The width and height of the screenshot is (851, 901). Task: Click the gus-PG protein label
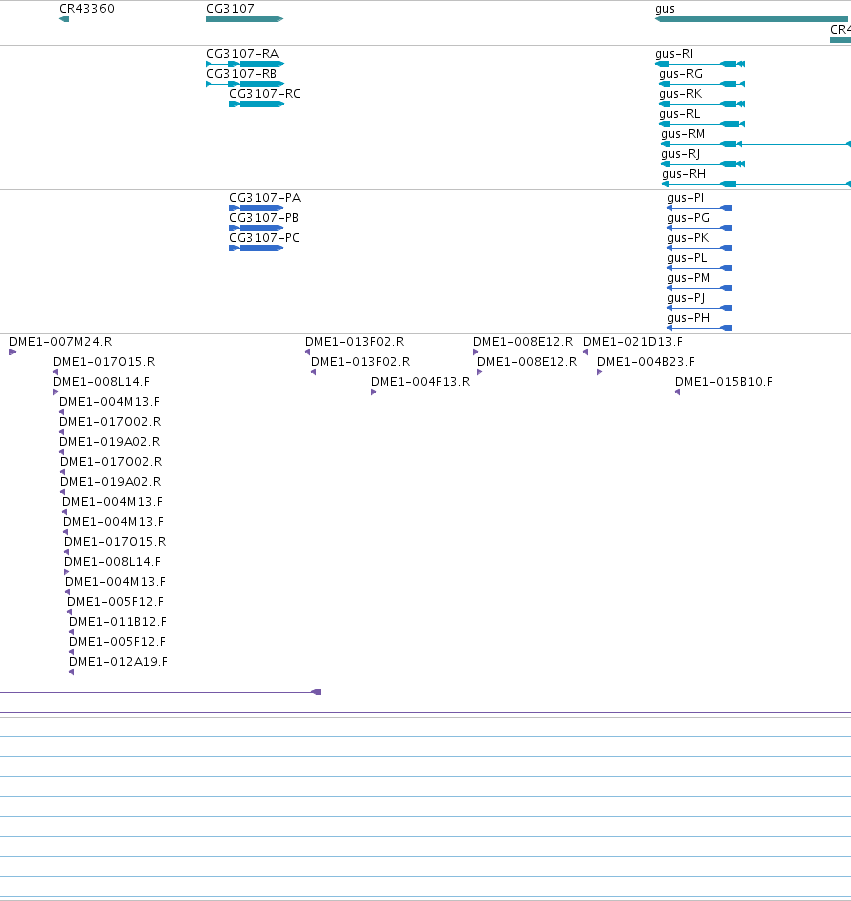point(688,218)
